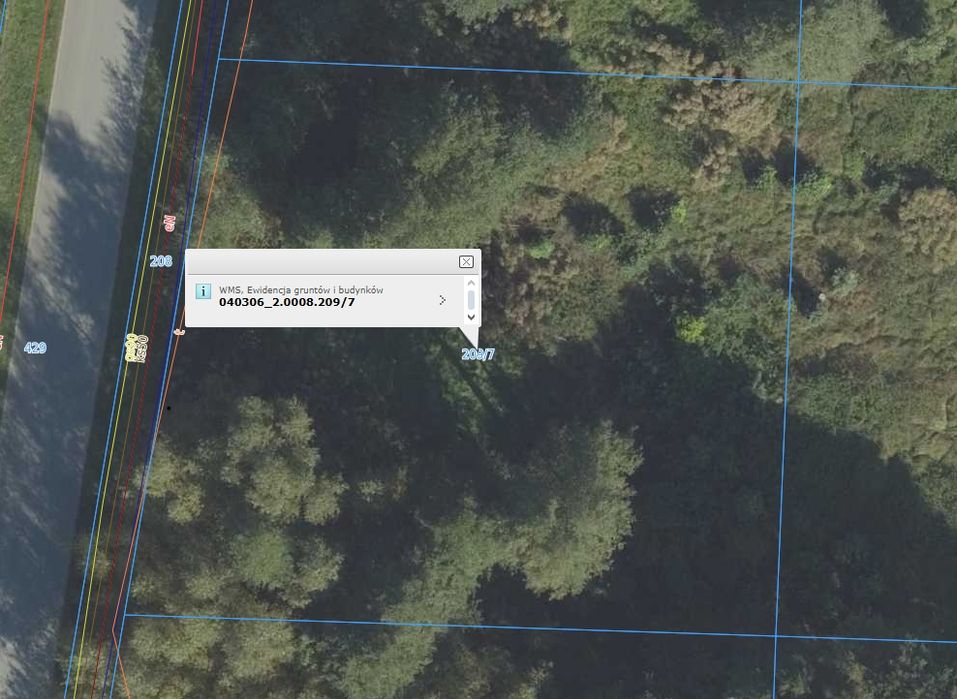Click parcel label 208 on map
The width and height of the screenshot is (957, 699).
(161, 261)
